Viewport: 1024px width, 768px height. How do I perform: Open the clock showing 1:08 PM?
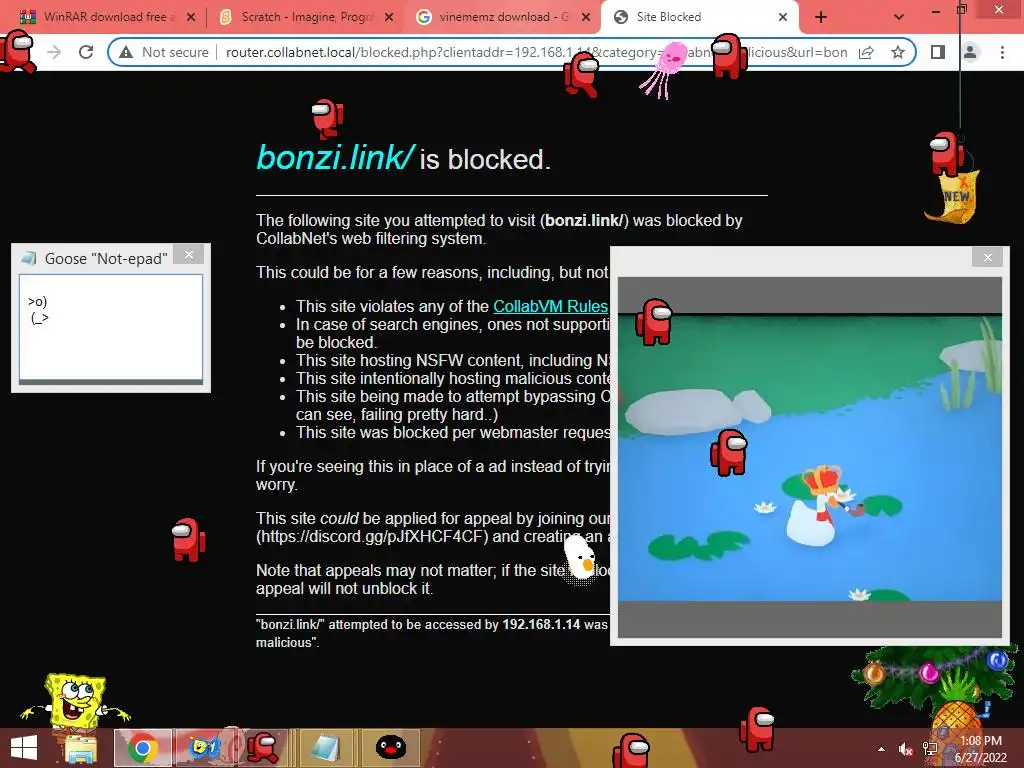click(x=981, y=749)
